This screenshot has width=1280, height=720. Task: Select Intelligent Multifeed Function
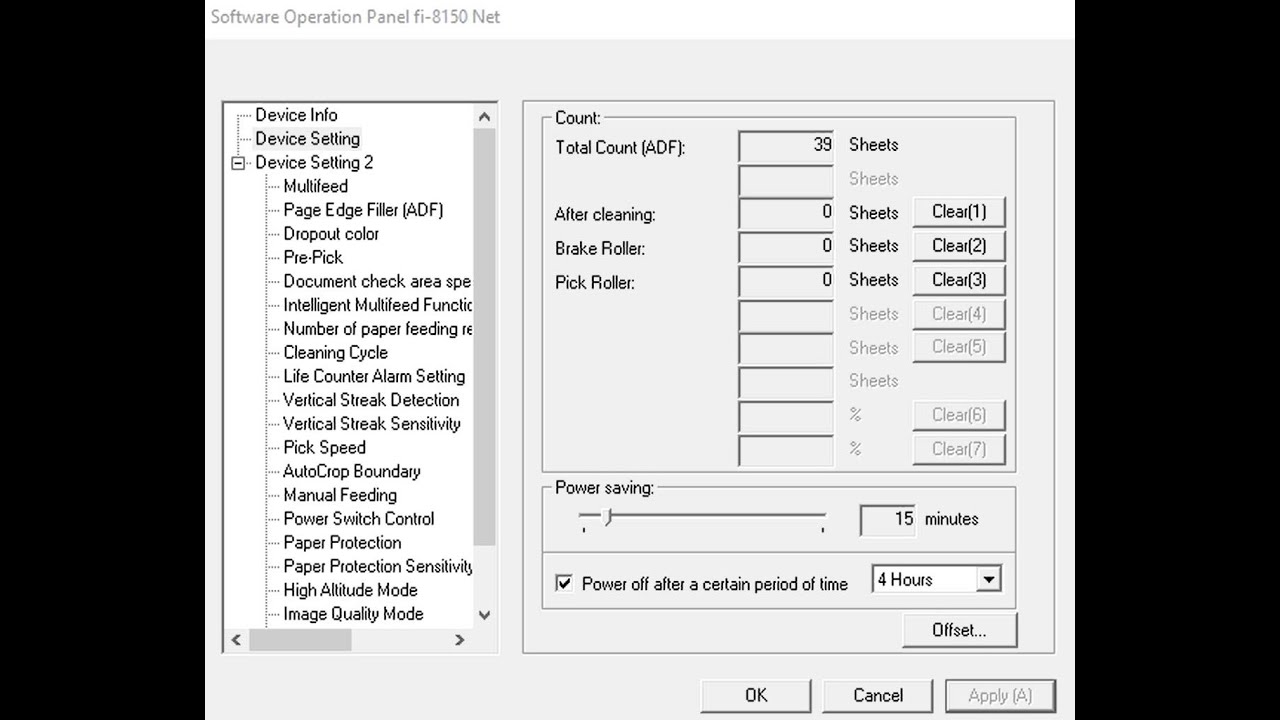pyautogui.click(x=376, y=305)
